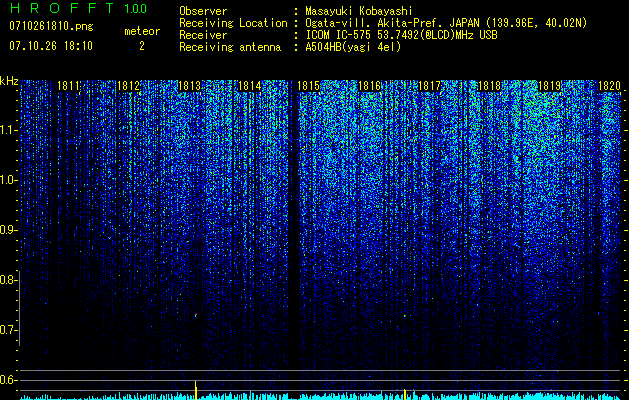Screen dimensions: 629x400
Task: Click the Receiving Location label
Action: pos(233,23)
